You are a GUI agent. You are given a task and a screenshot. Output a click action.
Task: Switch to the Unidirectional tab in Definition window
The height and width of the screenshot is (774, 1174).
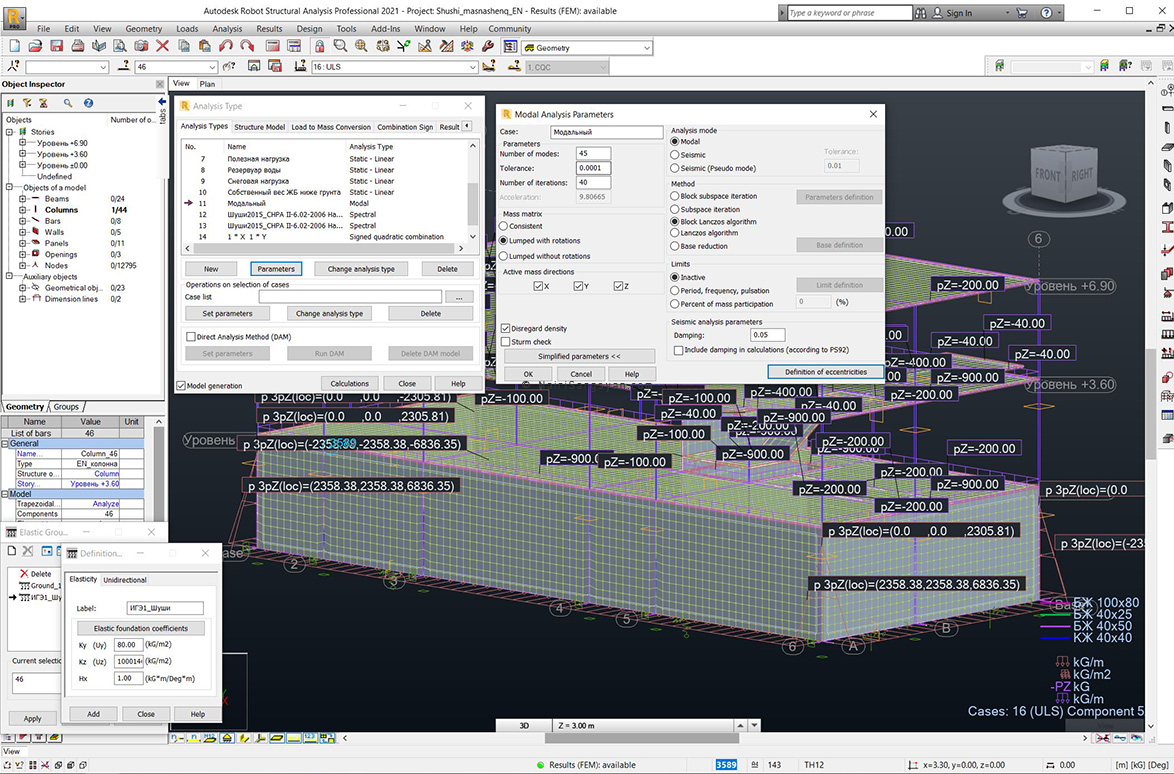pos(124,580)
